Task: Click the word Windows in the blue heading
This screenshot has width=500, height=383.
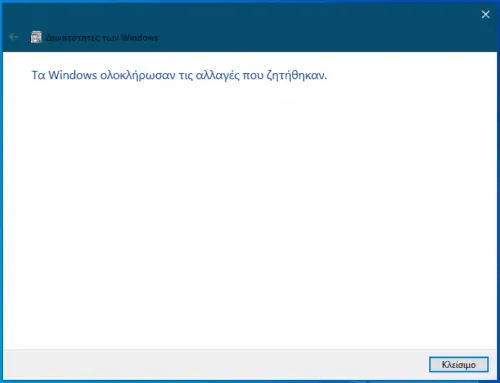Action: pyautogui.click(x=73, y=75)
